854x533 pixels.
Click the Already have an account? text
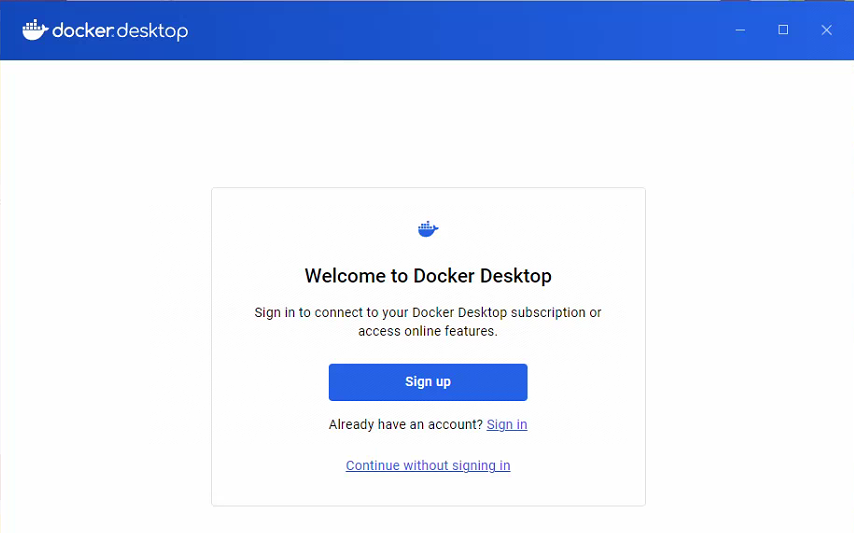click(405, 424)
